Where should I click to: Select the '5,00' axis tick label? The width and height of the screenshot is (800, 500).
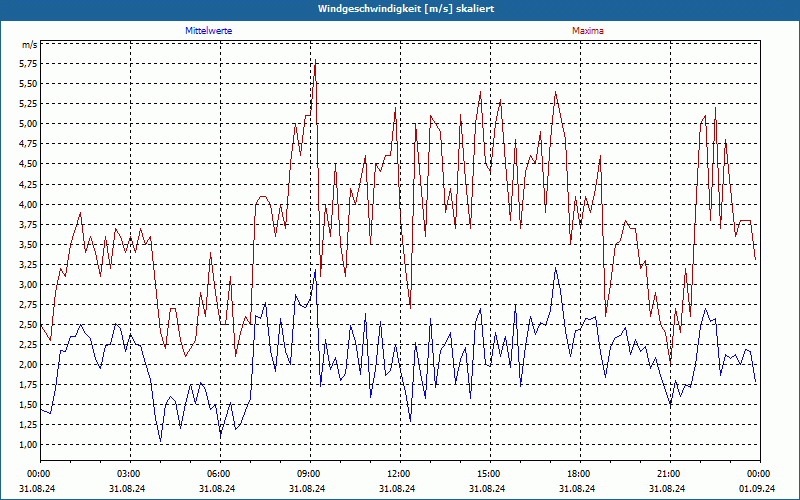28,124
